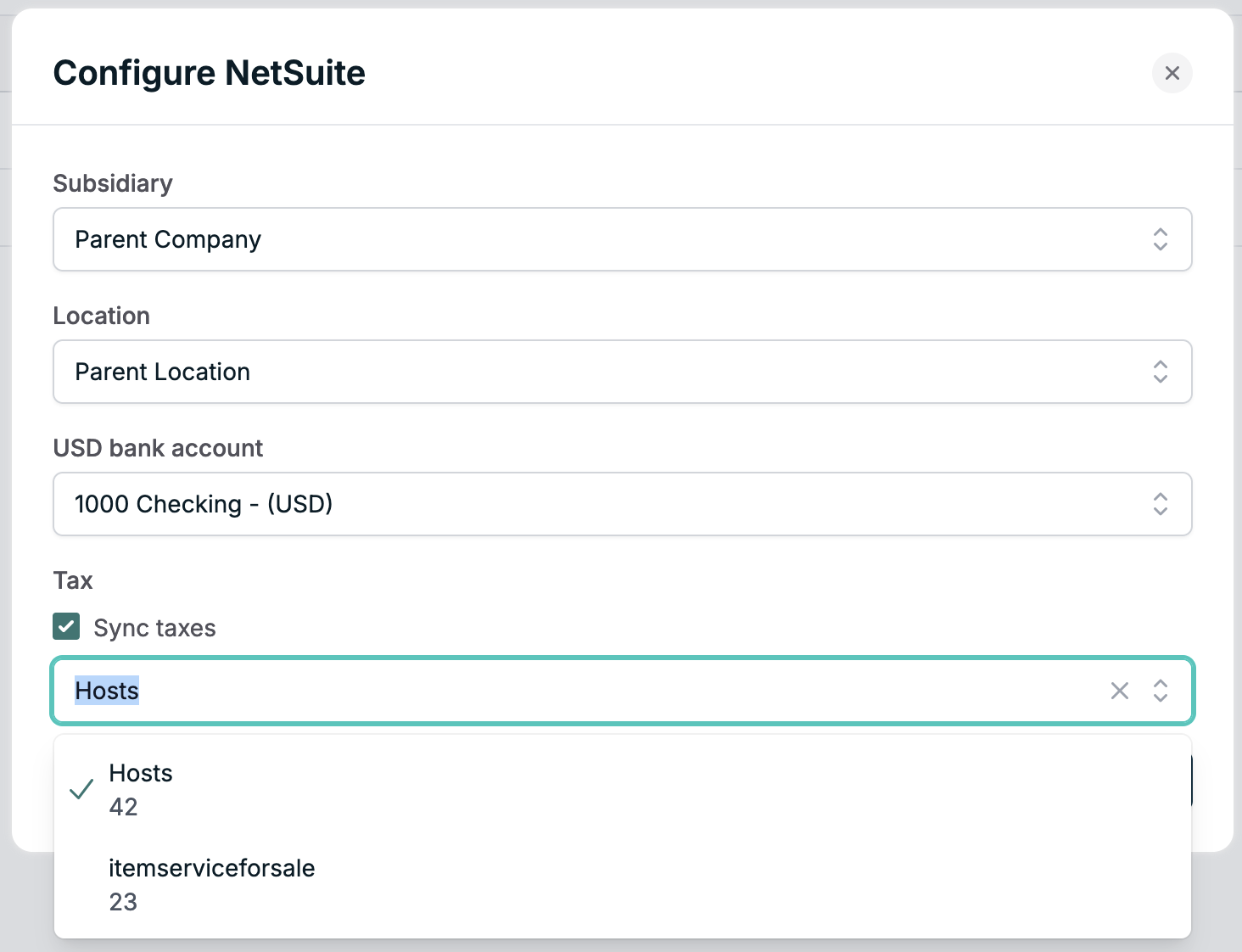Click the Location field label
The height and width of the screenshot is (952, 1242).
(x=102, y=316)
